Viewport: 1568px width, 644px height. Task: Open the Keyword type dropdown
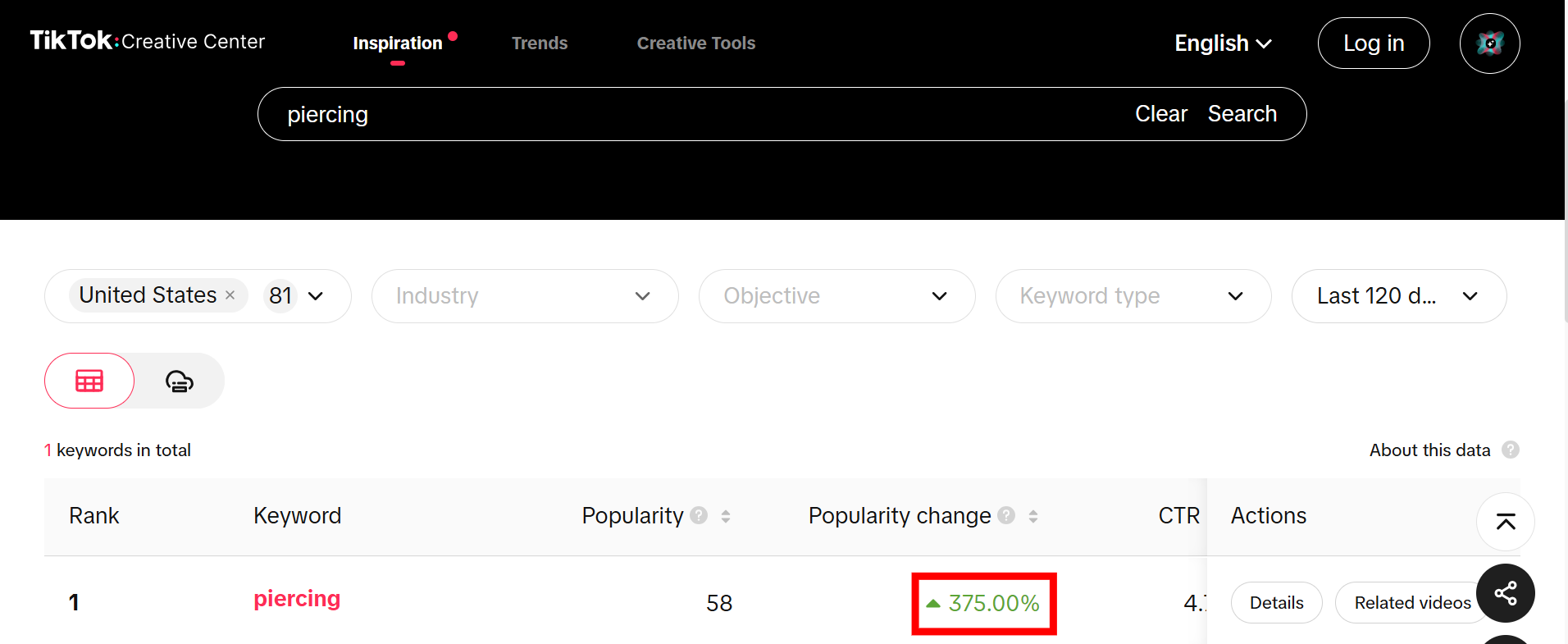1133,296
